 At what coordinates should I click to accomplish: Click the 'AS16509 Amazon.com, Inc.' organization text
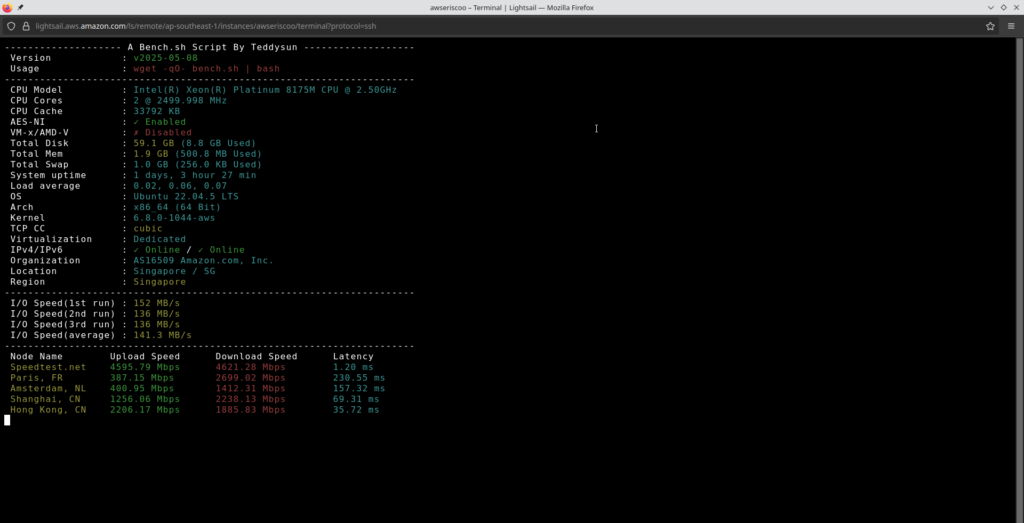[x=203, y=261]
